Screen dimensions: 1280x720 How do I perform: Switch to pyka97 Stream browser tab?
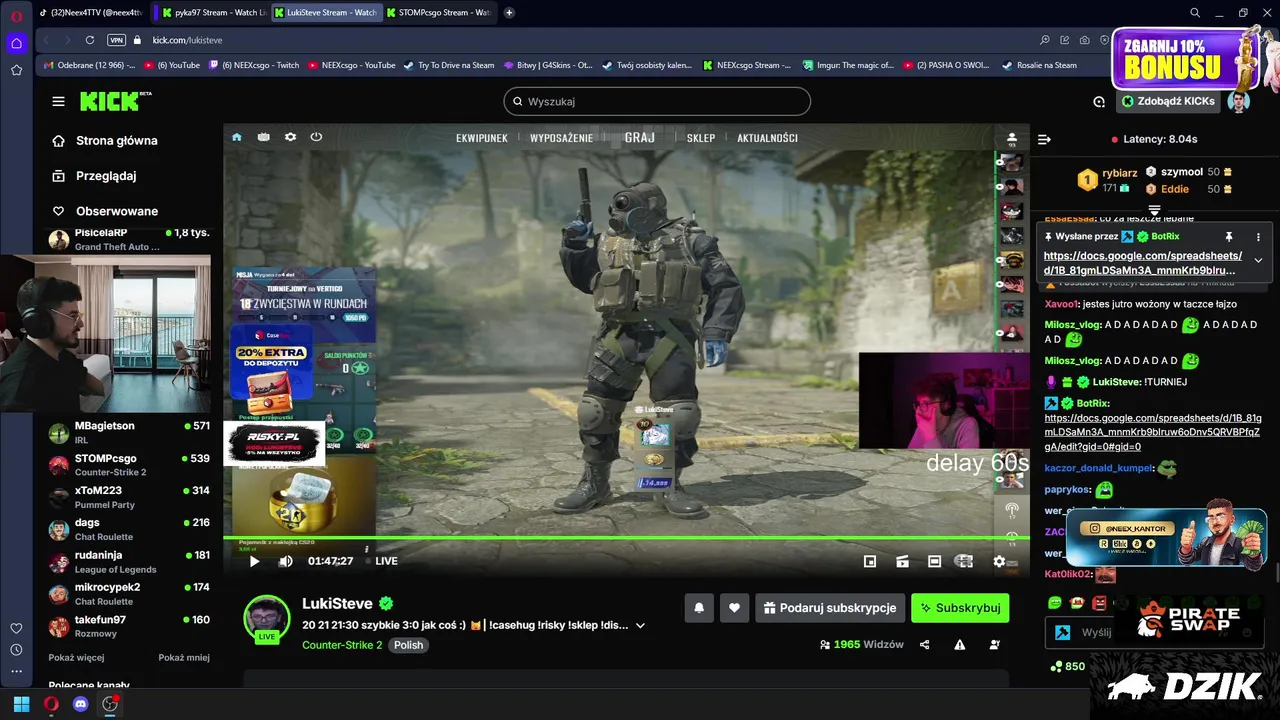coord(213,13)
